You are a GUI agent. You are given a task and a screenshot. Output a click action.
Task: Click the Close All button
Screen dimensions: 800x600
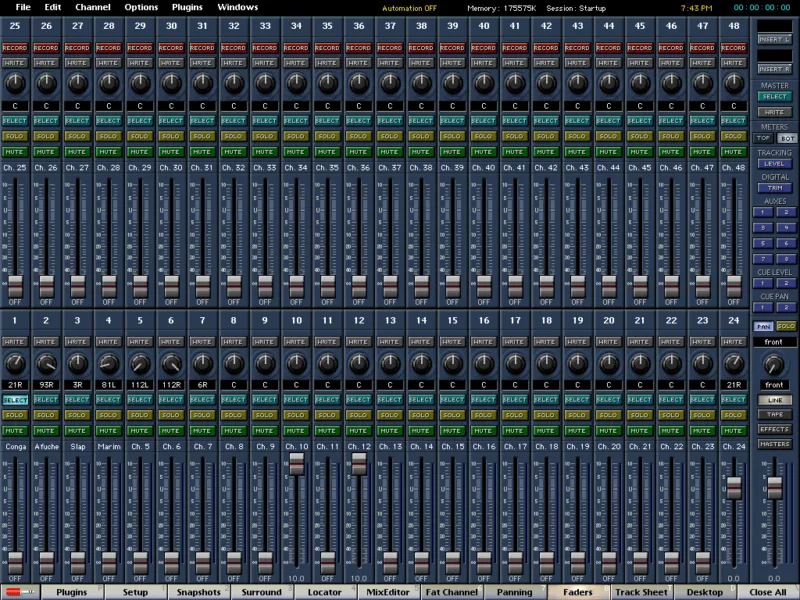pos(768,592)
